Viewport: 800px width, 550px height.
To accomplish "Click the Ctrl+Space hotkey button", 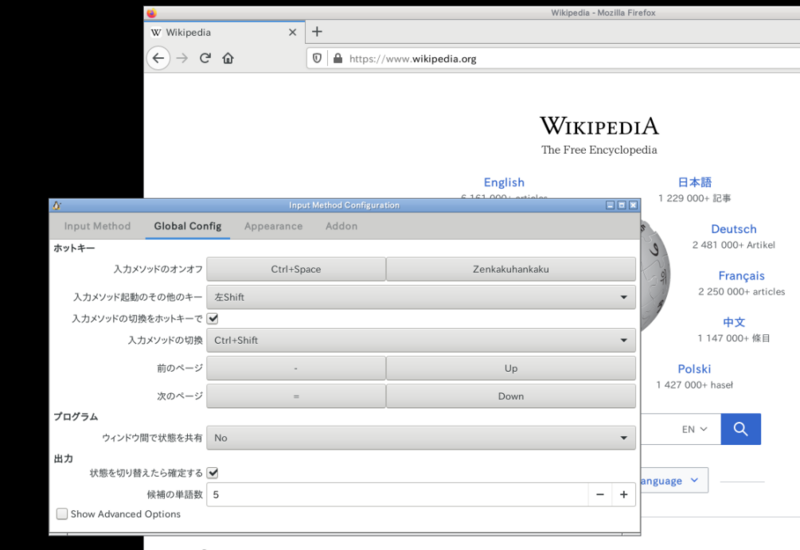I will point(296,269).
